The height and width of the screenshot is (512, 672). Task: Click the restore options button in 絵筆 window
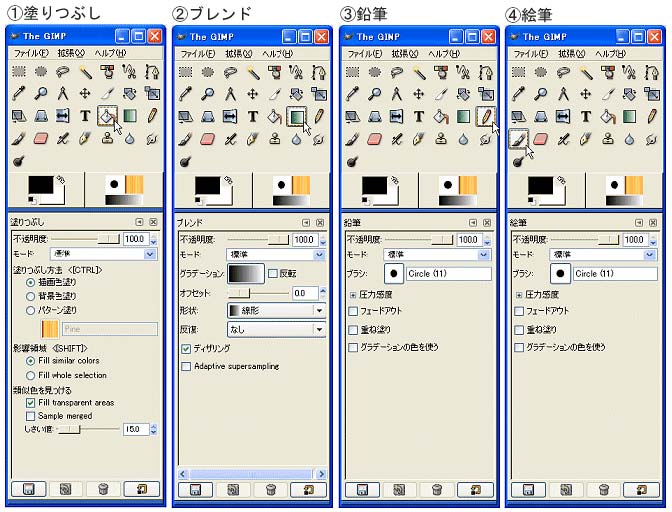(x=566, y=489)
